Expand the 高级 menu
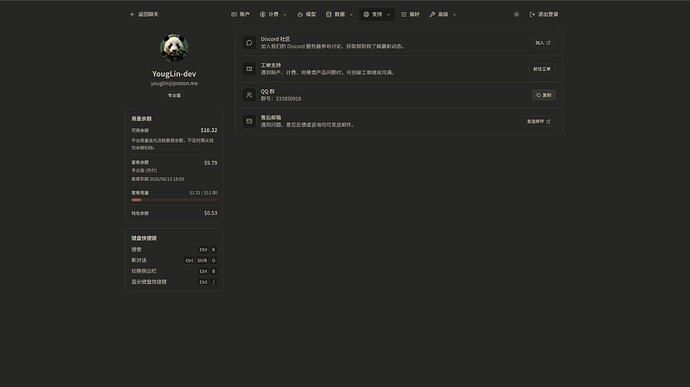The image size is (690, 387). pyautogui.click(x=443, y=14)
